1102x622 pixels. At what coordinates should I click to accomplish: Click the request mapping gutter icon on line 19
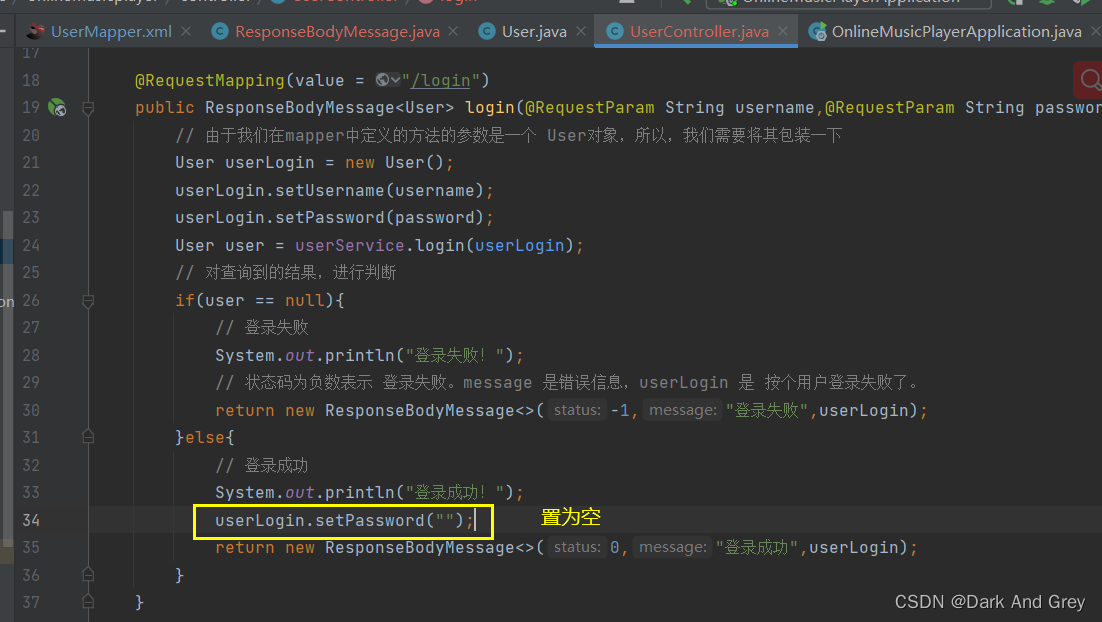(57, 108)
